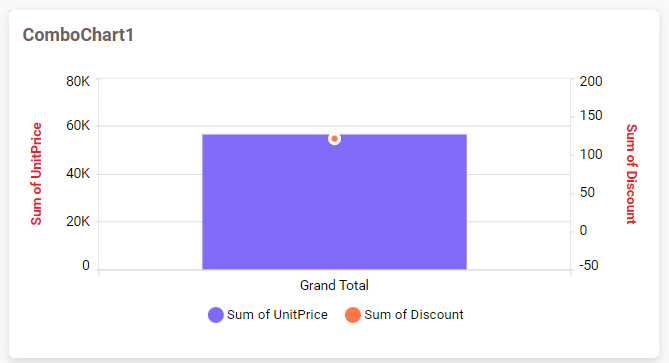Click the orange Sum of Discount legend circle
669x363 pixels.
pyautogui.click(x=353, y=315)
